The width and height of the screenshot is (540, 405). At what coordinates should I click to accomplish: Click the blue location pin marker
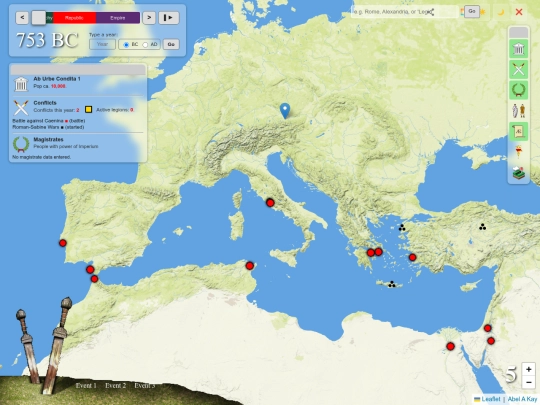click(x=285, y=111)
